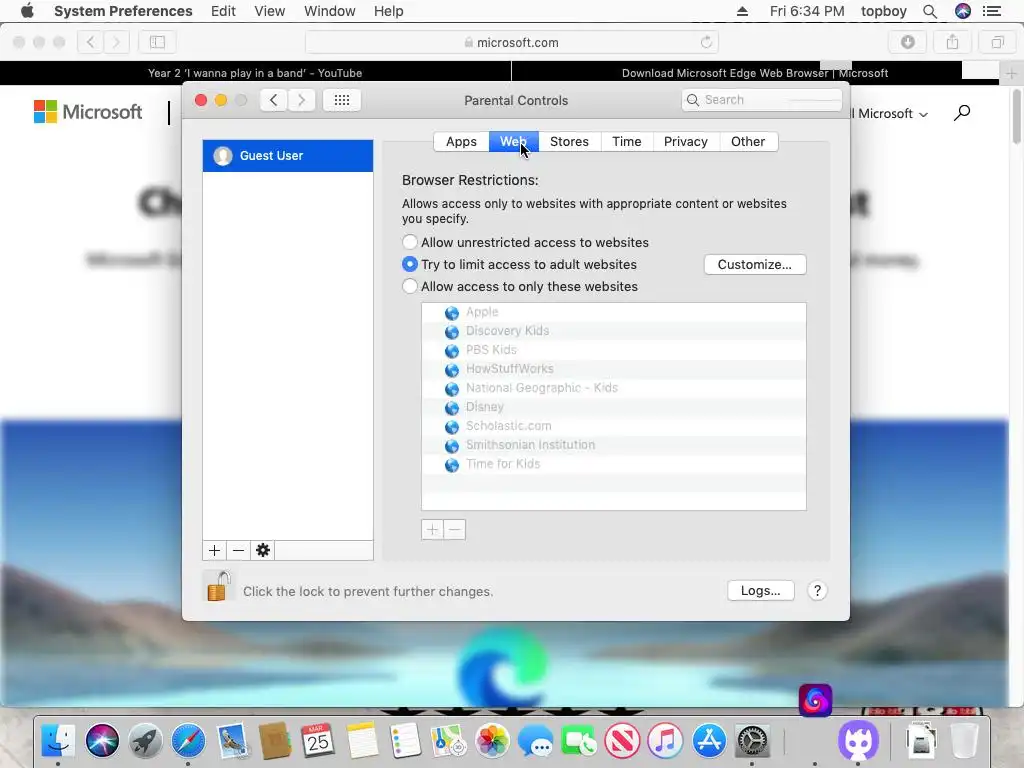Screen dimensions: 1024x768
Task: Open App Store in dock
Action: click(709, 741)
